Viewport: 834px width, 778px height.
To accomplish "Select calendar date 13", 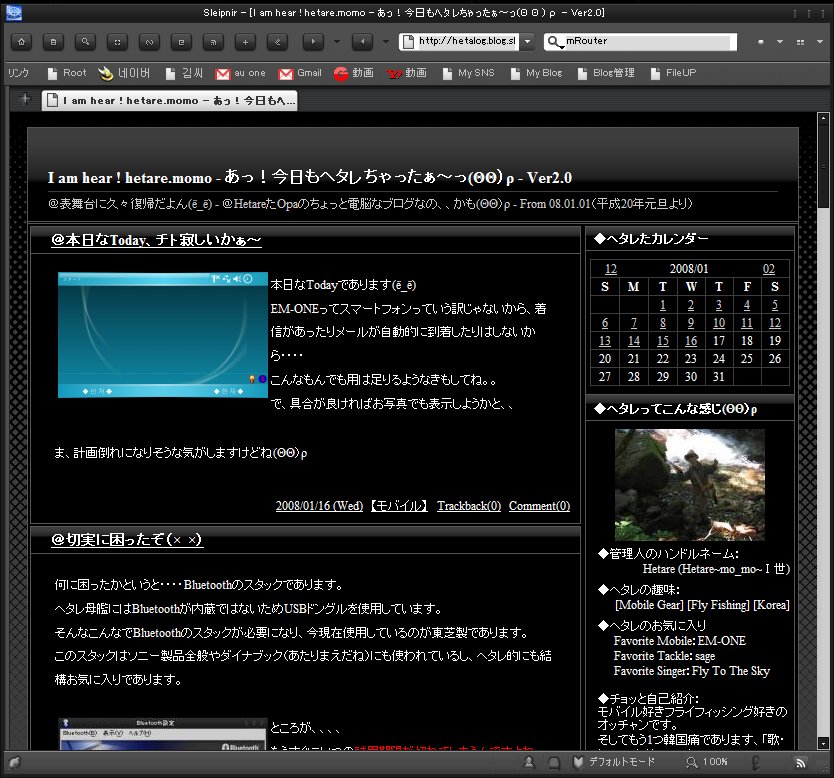I will click(x=605, y=341).
